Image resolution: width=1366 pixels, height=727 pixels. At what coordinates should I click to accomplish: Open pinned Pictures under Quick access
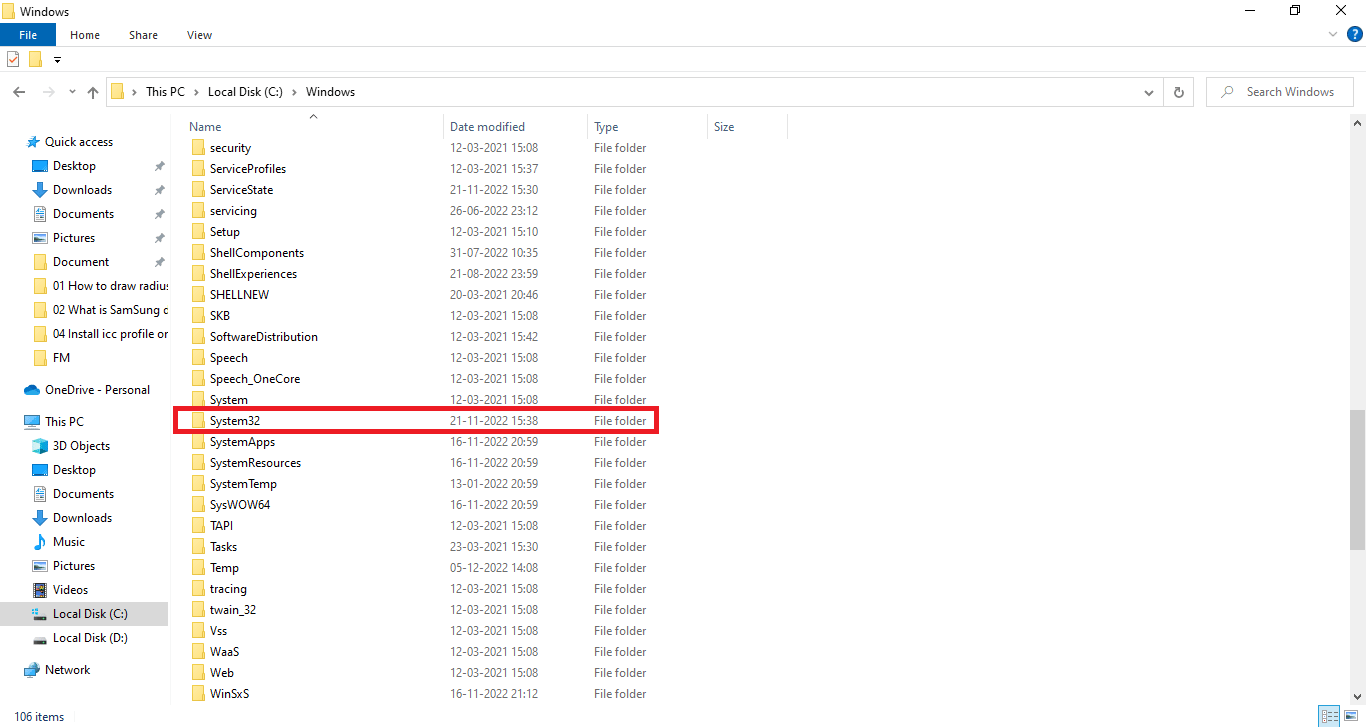click(74, 238)
